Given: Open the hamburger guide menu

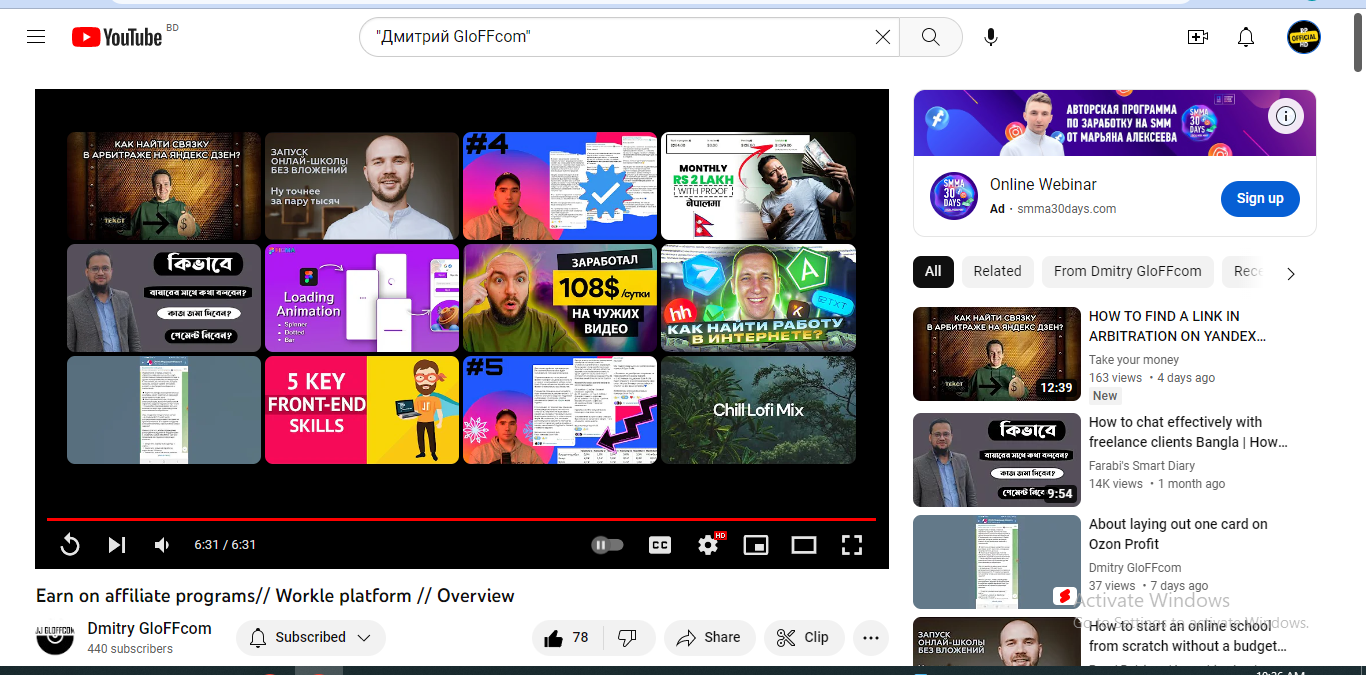Looking at the screenshot, I should [x=36, y=37].
